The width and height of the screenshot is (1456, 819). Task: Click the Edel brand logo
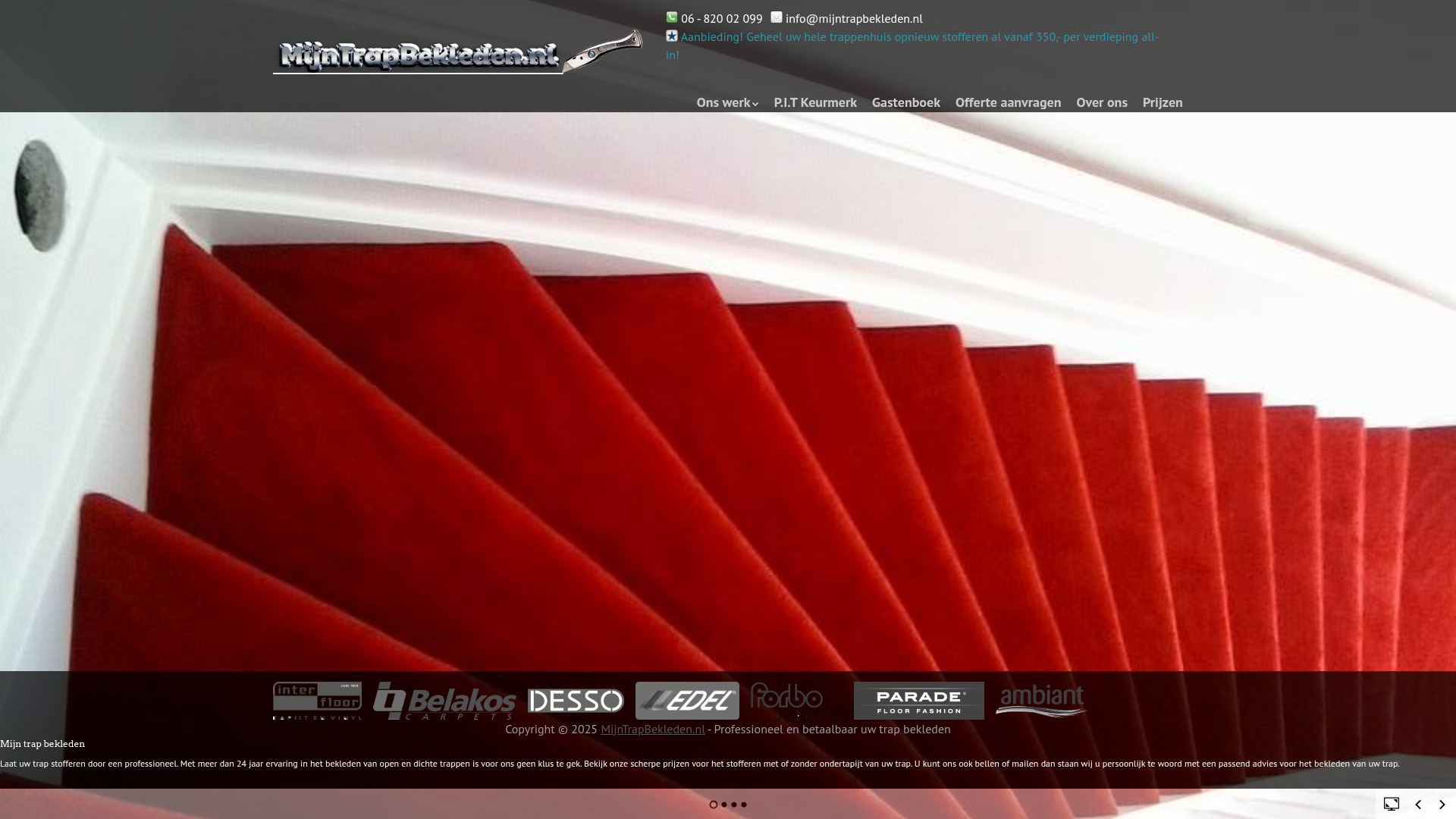pos(687,701)
